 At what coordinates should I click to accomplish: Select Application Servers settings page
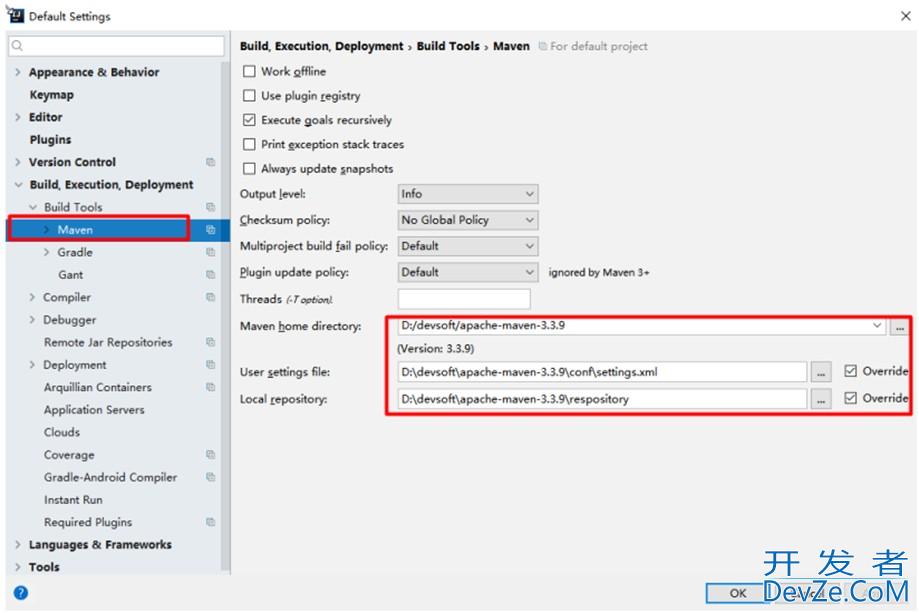[x=94, y=410]
